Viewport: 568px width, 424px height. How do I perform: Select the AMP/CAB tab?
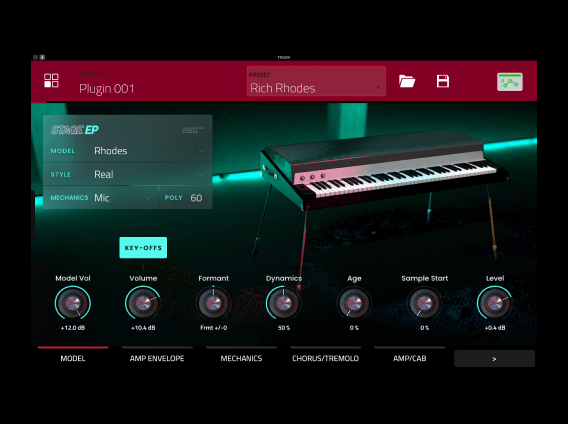point(409,358)
